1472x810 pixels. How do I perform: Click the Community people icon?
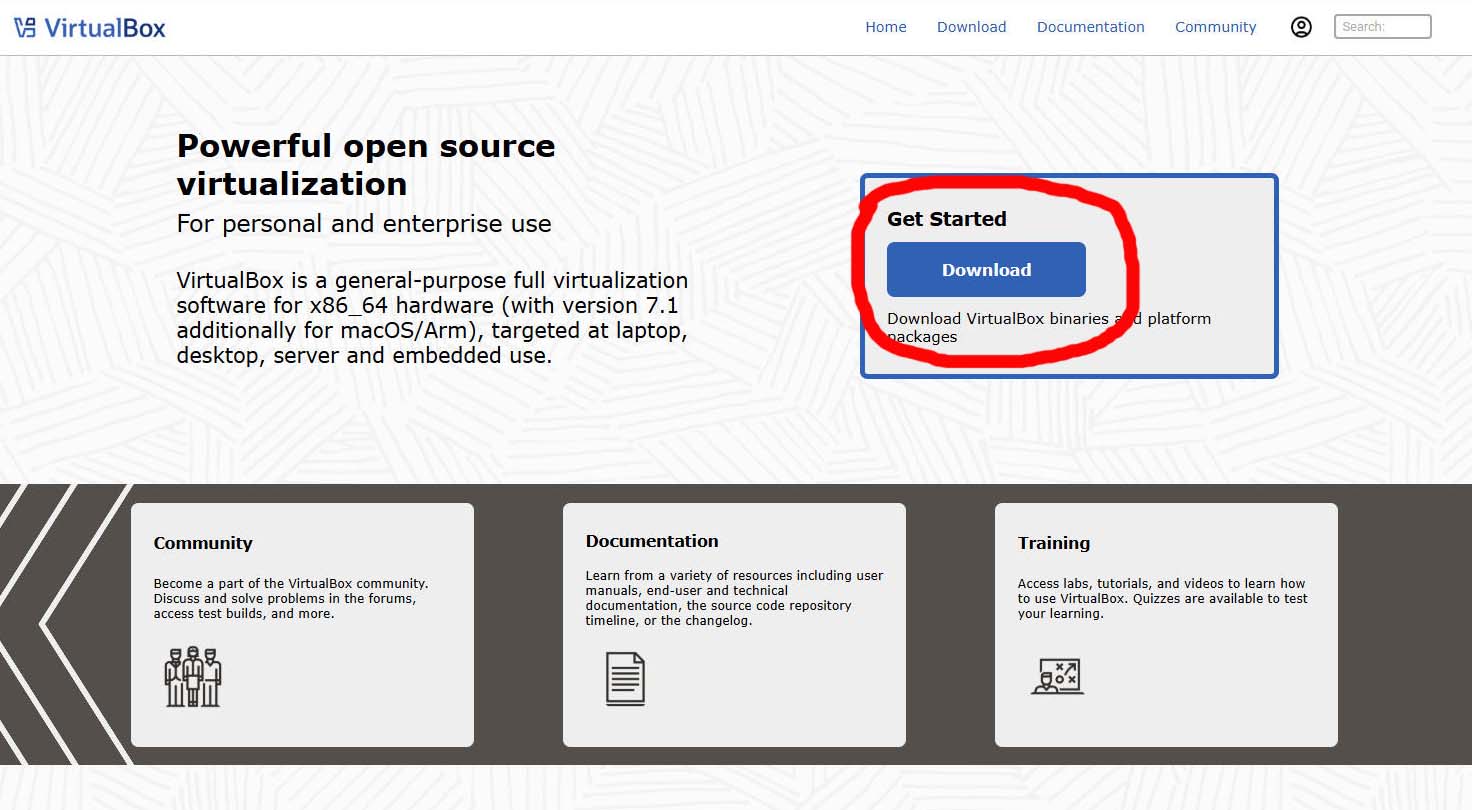192,677
